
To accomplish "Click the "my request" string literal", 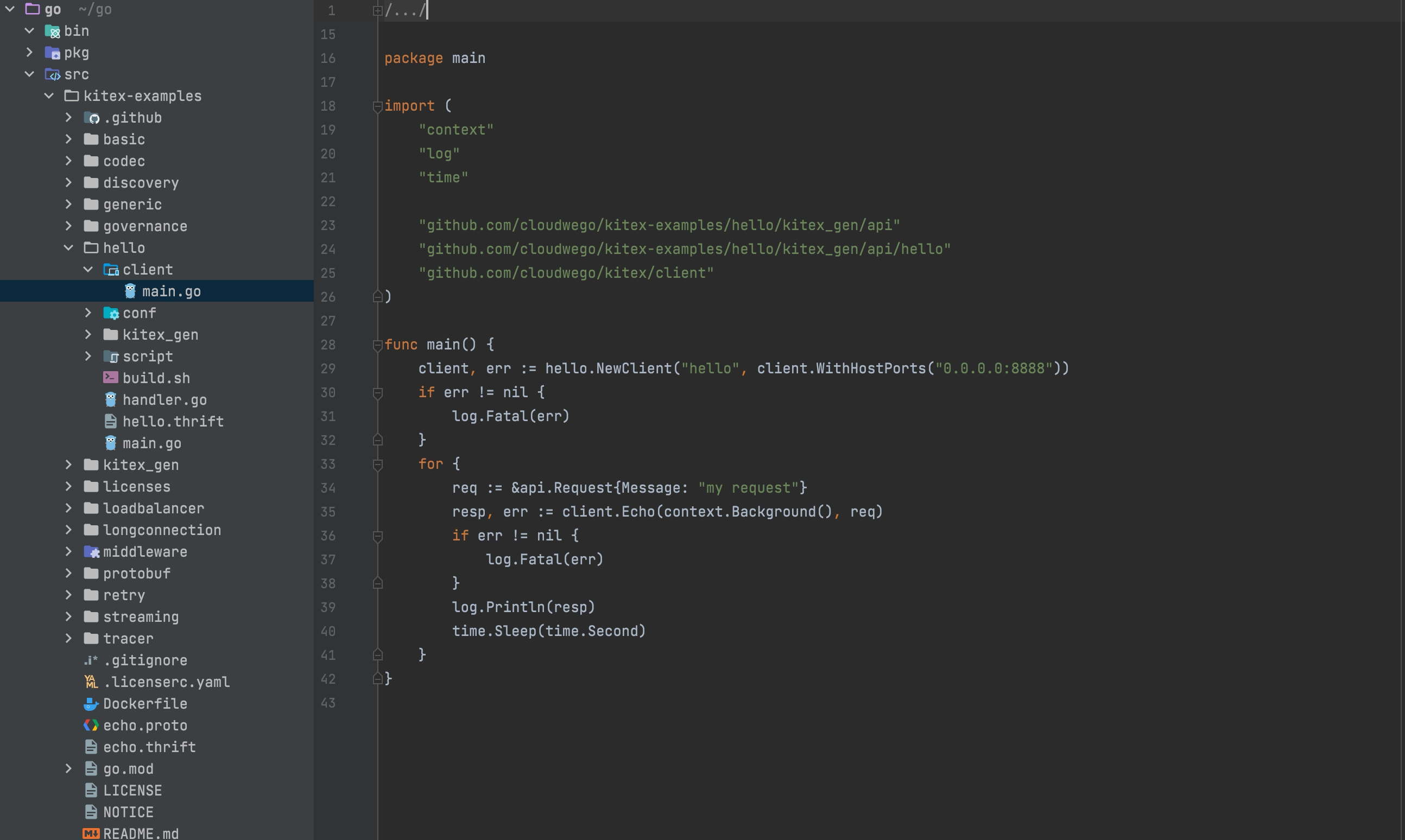I will [748, 488].
